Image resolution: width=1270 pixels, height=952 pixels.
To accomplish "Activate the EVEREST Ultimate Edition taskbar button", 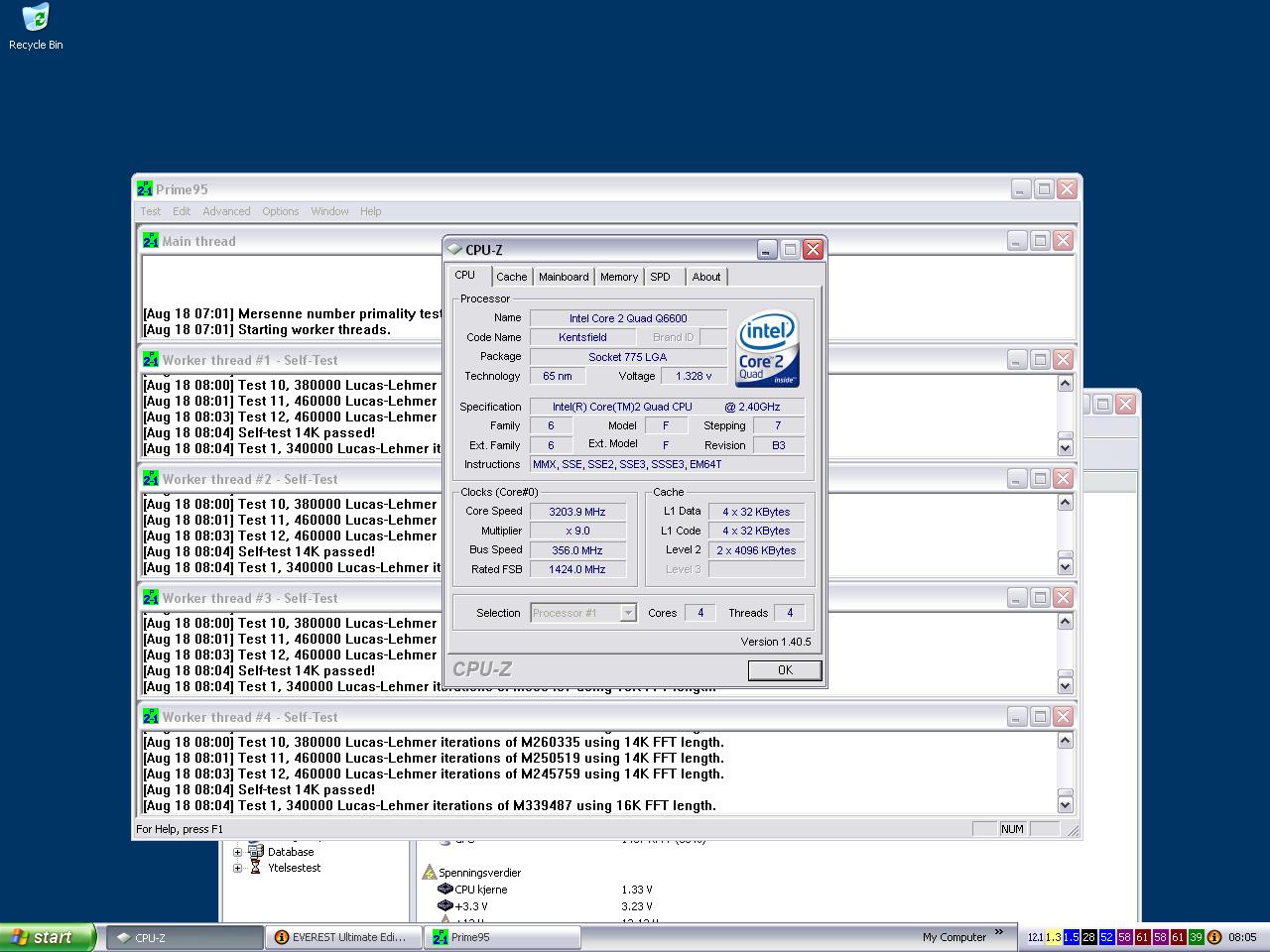I will tap(343, 937).
